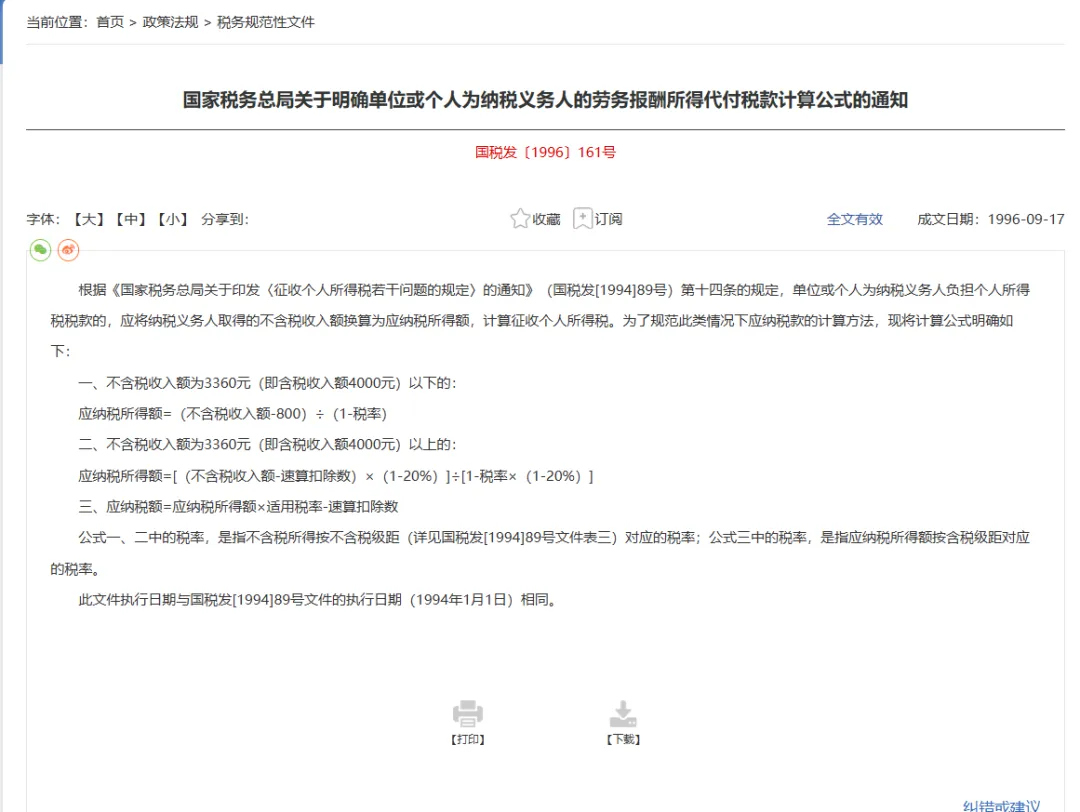The width and height of the screenshot is (1080, 812).
Task: Click the sentence starting 此文件执行日期
Action: point(318,600)
